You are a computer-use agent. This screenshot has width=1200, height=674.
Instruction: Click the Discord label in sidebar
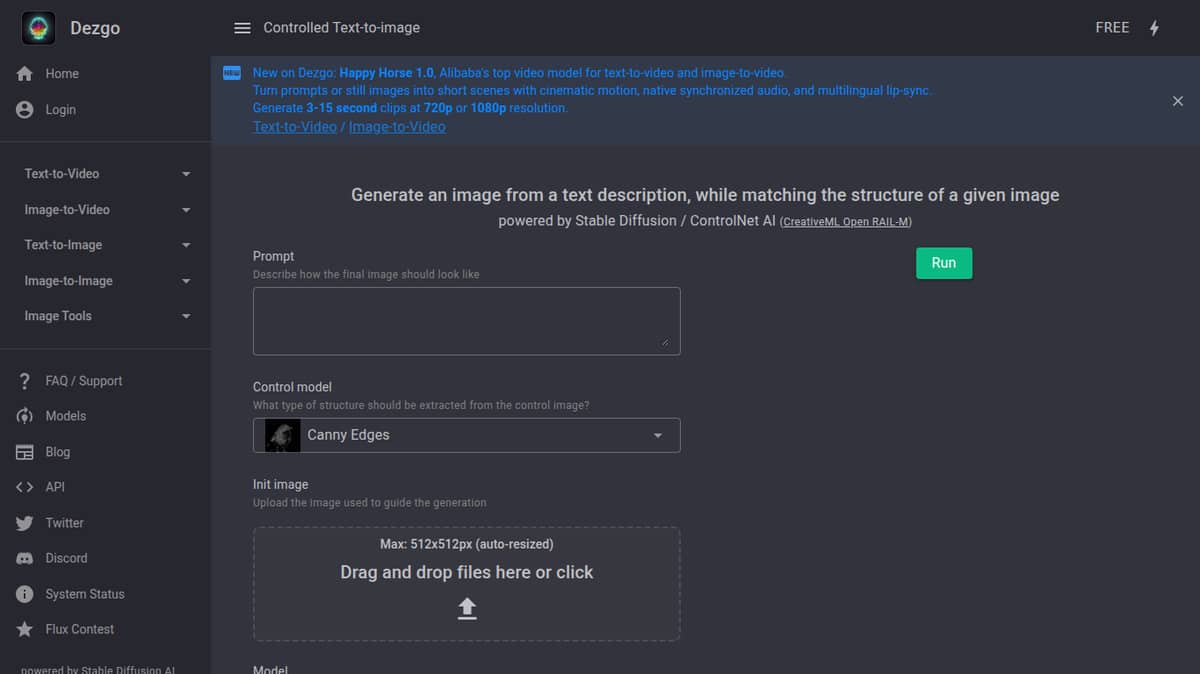coord(66,558)
